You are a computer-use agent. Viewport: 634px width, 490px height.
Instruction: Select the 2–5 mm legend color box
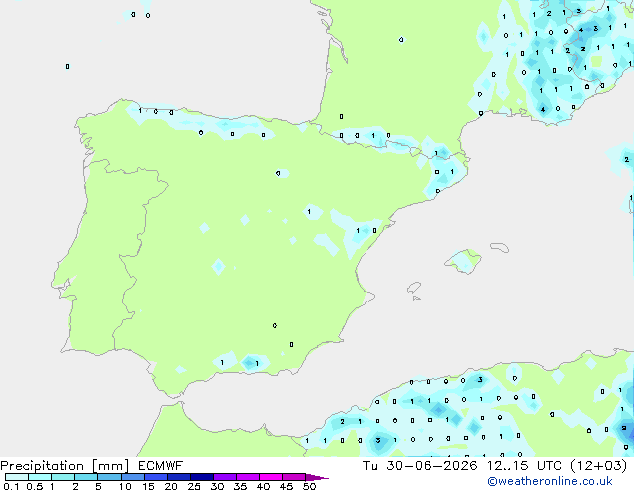[86, 477]
